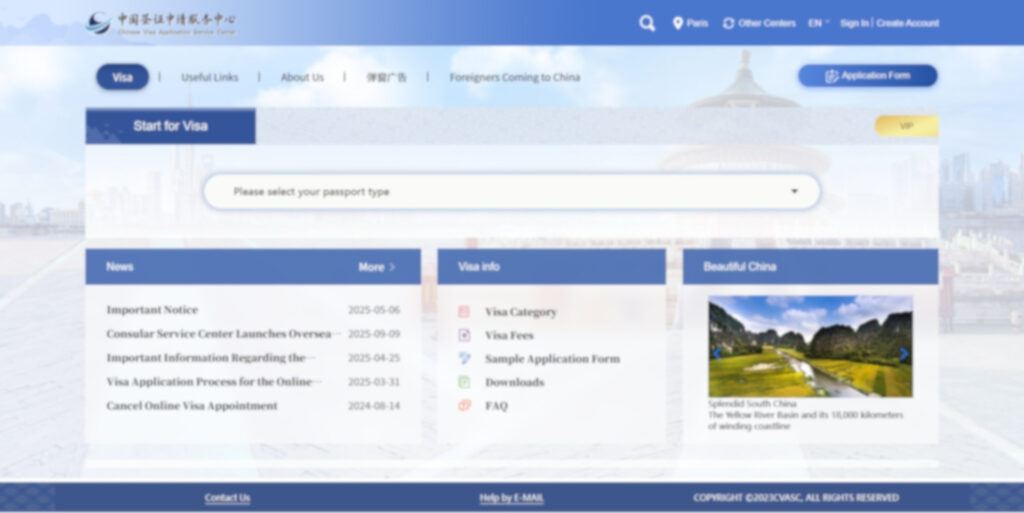Screen dimensions: 1024x513
Task: Open the Visa Fees link
Action: (x=509, y=335)
